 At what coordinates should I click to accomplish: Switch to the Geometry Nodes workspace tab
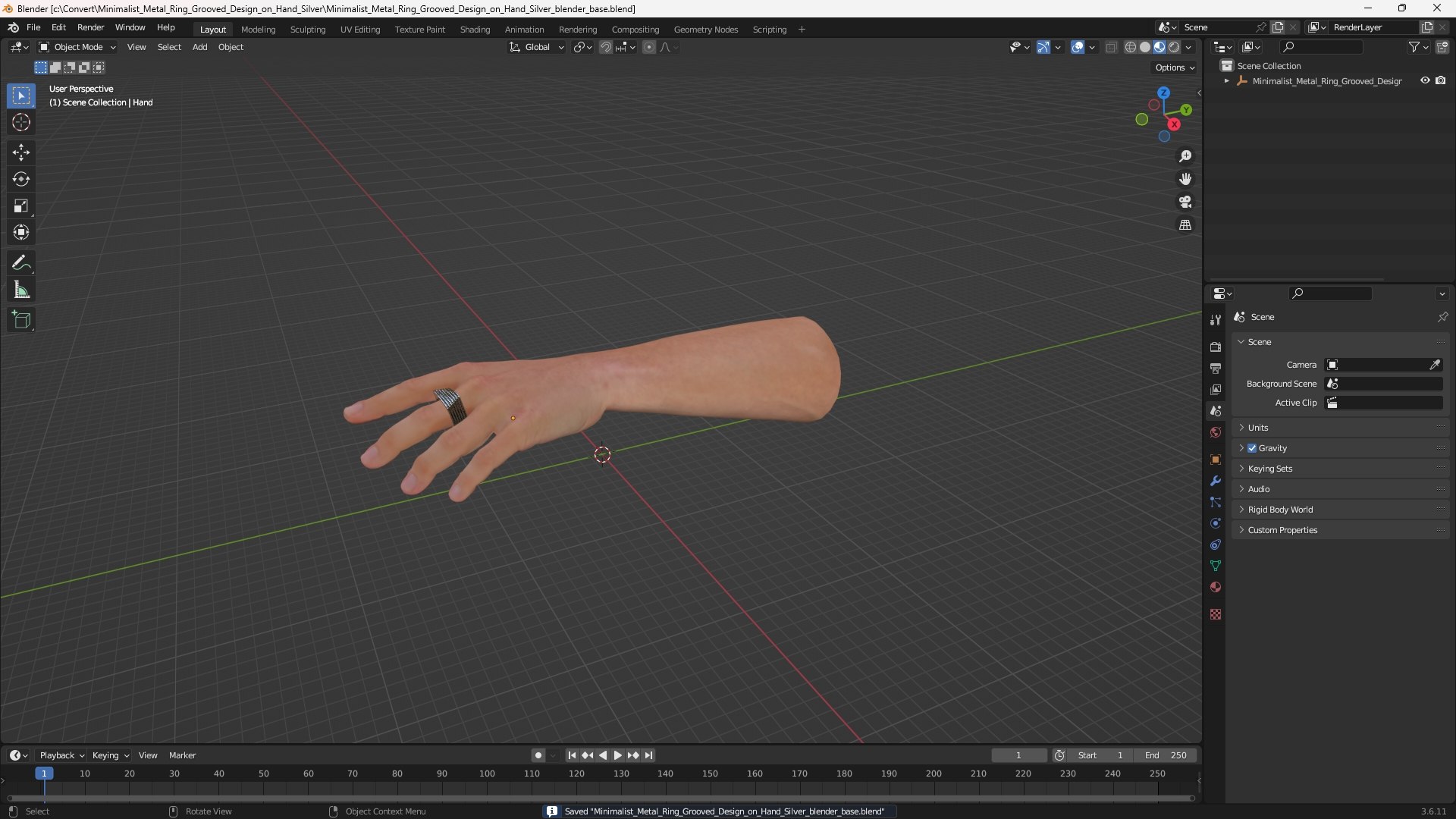(706, 30)
